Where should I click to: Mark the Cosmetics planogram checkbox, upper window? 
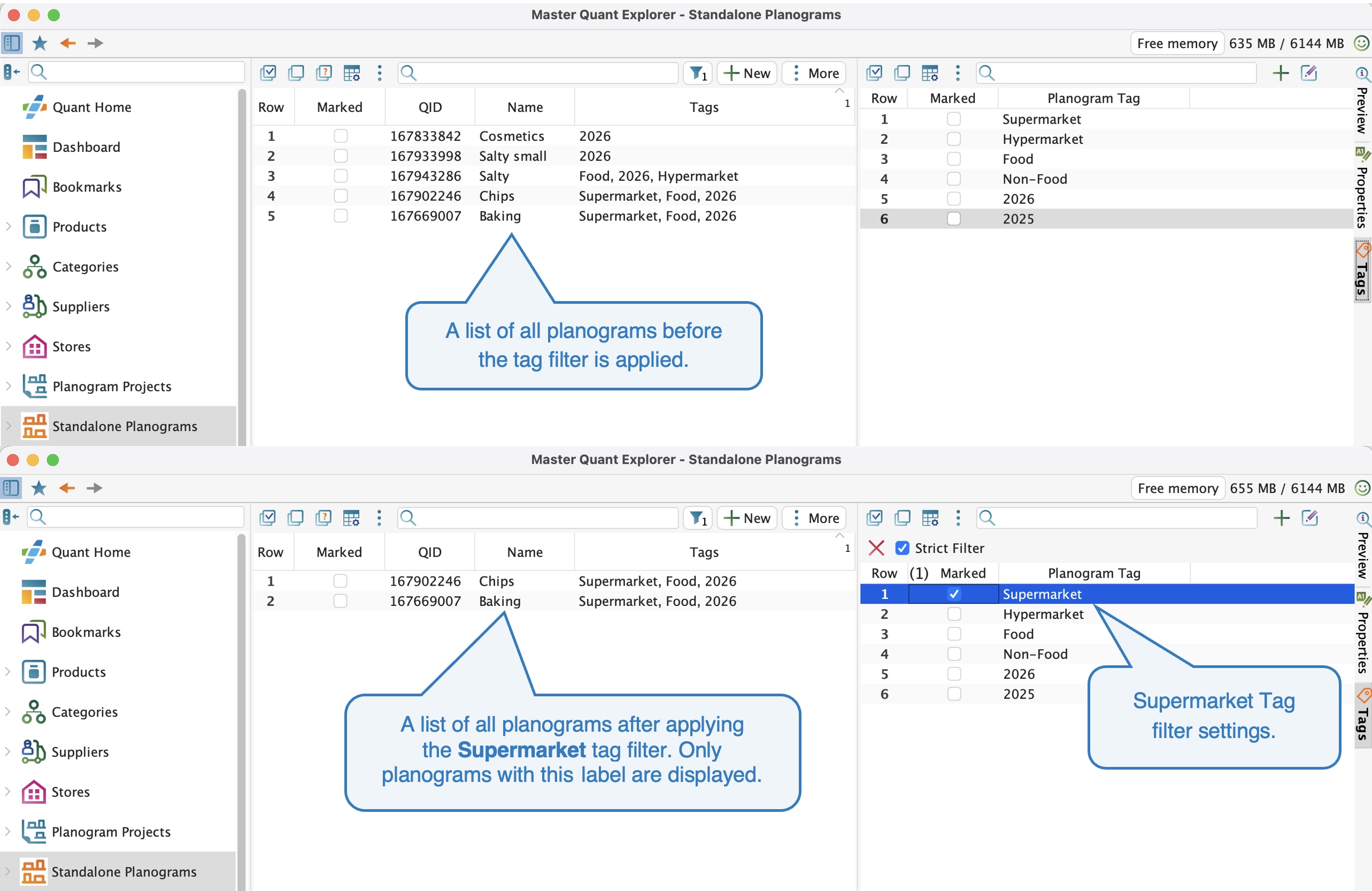341,136
